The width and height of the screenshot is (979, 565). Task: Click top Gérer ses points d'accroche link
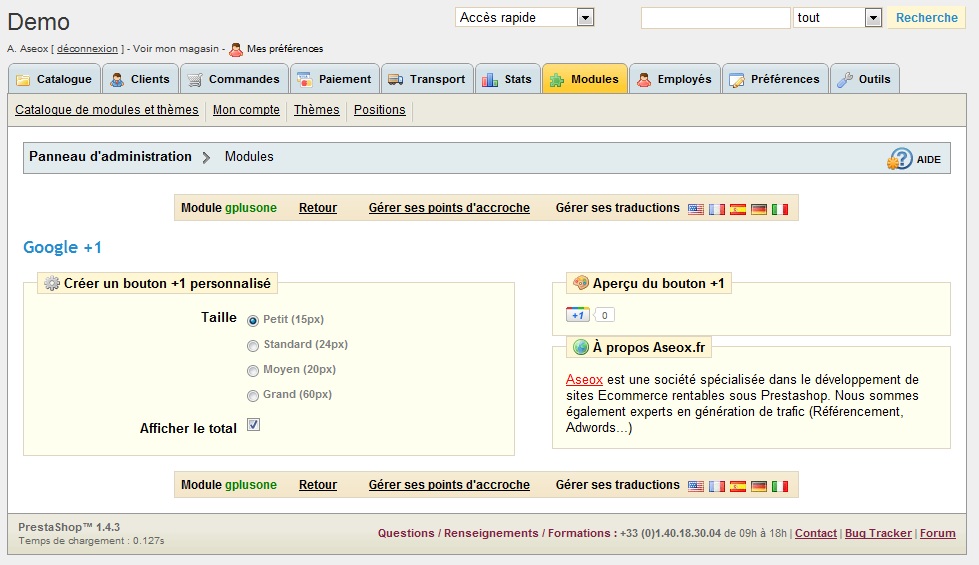[x=449, y=208]
